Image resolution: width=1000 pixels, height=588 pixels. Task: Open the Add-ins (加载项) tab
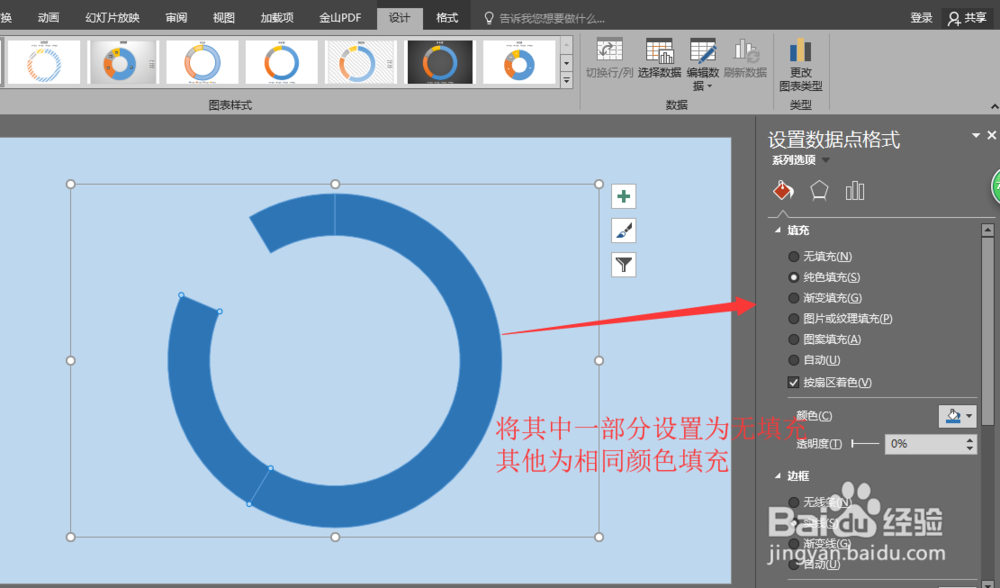277,18
